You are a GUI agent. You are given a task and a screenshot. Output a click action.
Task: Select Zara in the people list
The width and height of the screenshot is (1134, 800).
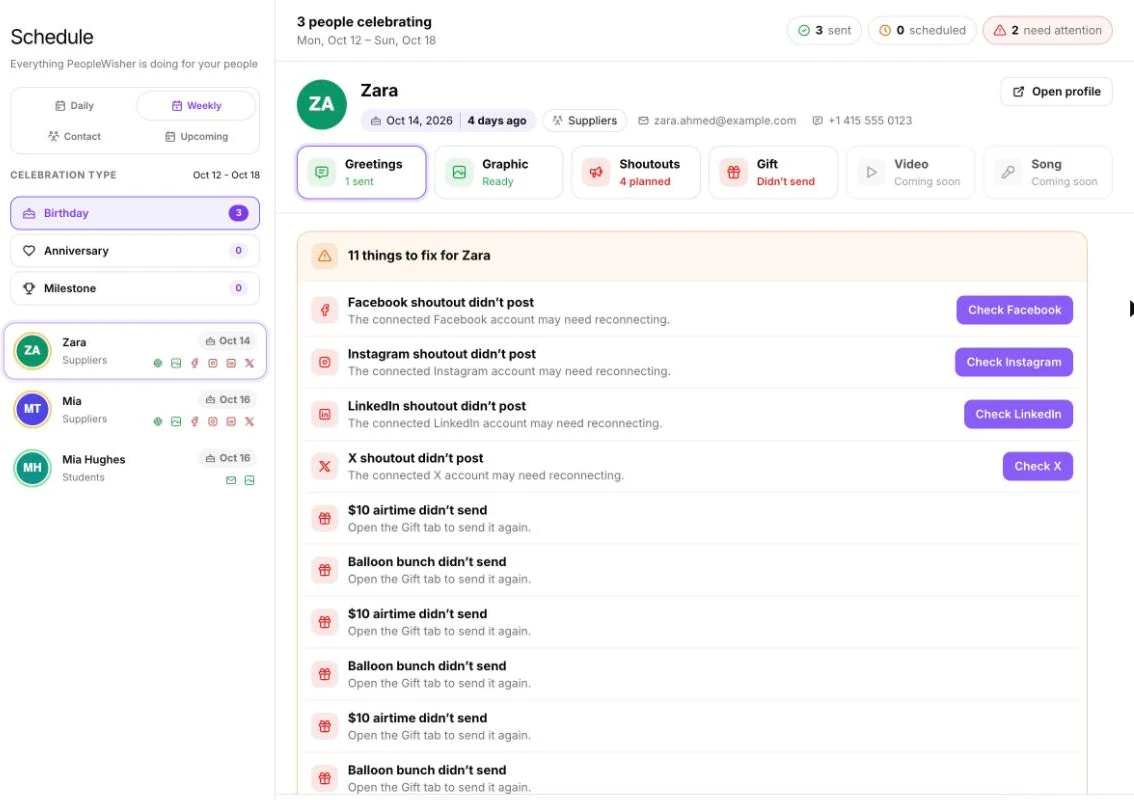[x=135, y=351]
